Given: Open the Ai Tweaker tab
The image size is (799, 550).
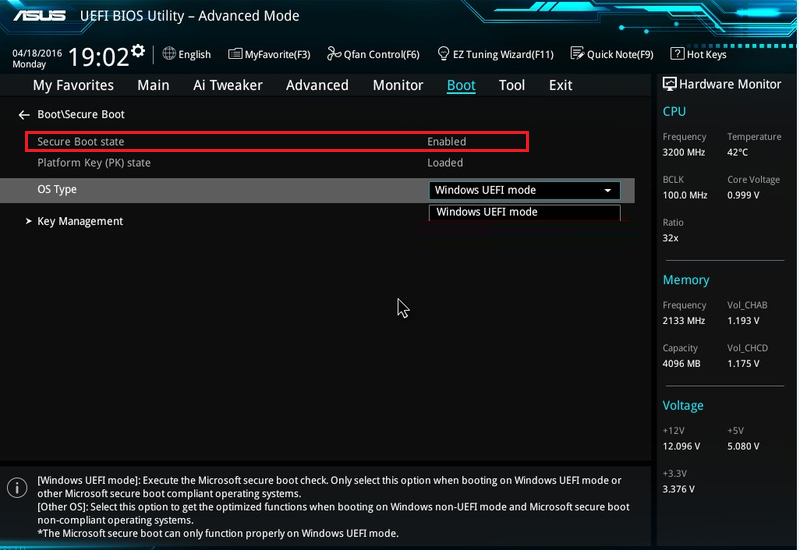Looking at the screenshot, I should click(228, 85).
